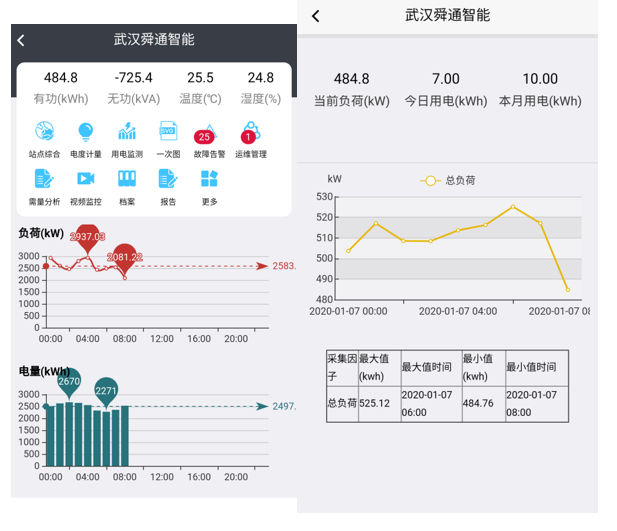Open 故障告警 icon with badge 25

point(206,134)
